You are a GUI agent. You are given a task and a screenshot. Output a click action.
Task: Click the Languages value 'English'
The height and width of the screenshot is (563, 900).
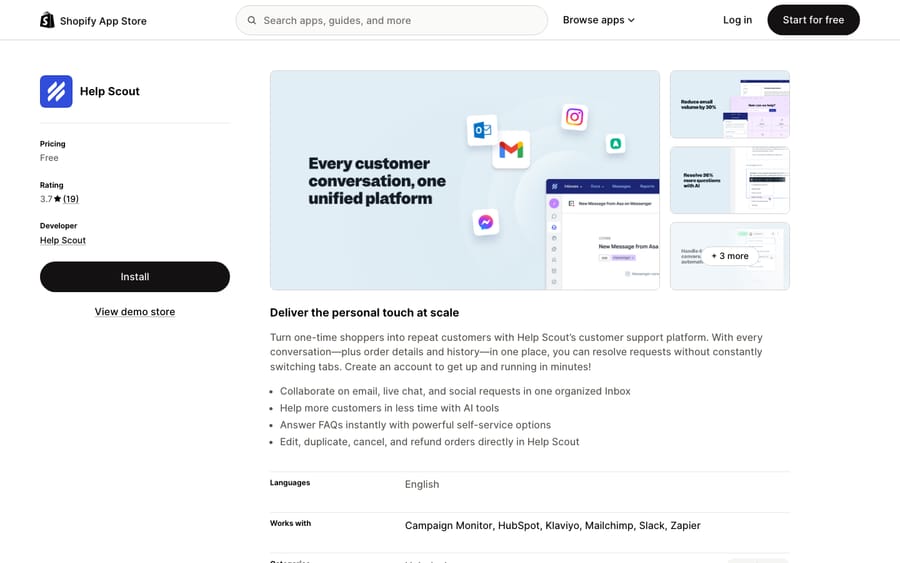[422, 484]
